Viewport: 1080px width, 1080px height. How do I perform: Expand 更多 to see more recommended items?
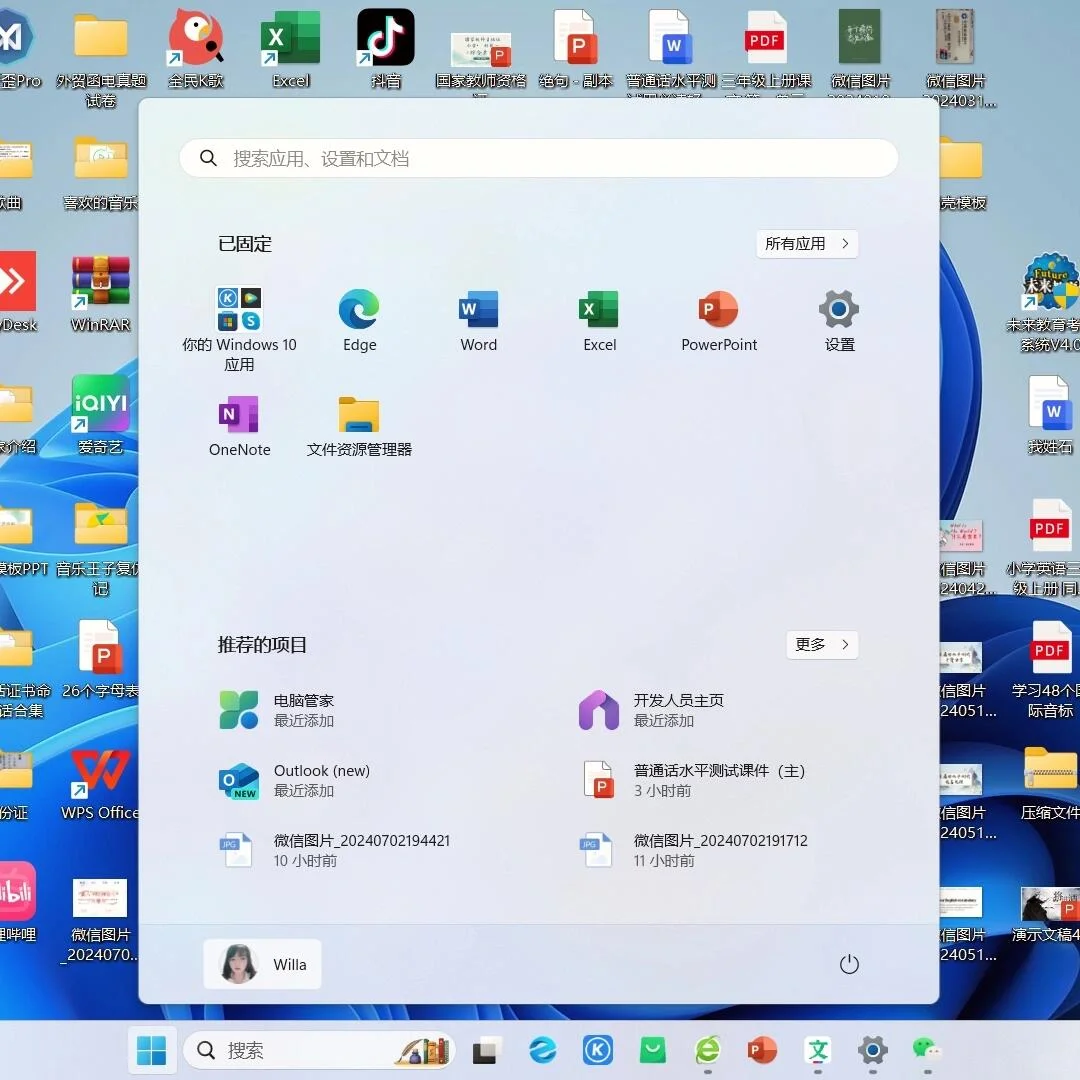coord(822,645)
